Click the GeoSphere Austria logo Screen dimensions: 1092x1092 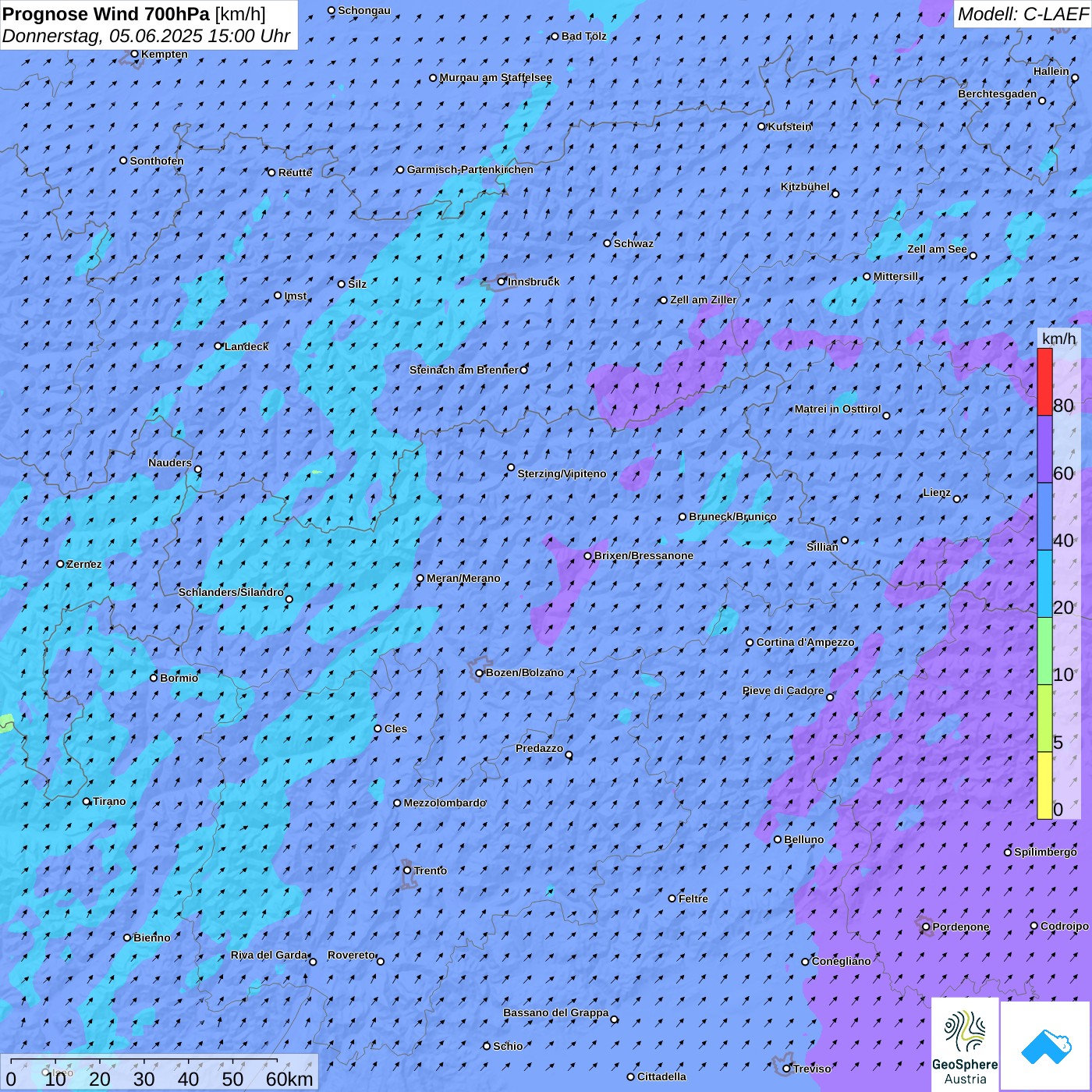[x=965, y=1044]
